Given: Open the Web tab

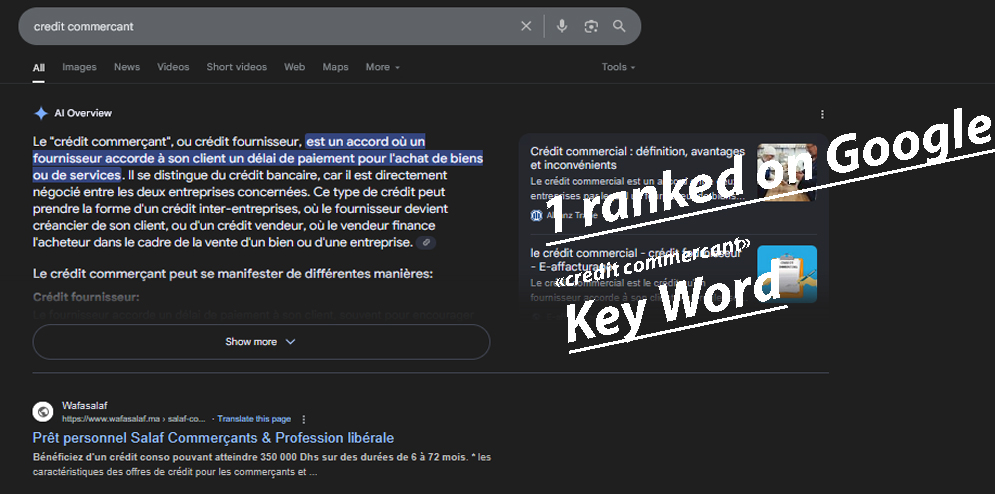Looking at the screenshot, I should (x=294, y=67).
